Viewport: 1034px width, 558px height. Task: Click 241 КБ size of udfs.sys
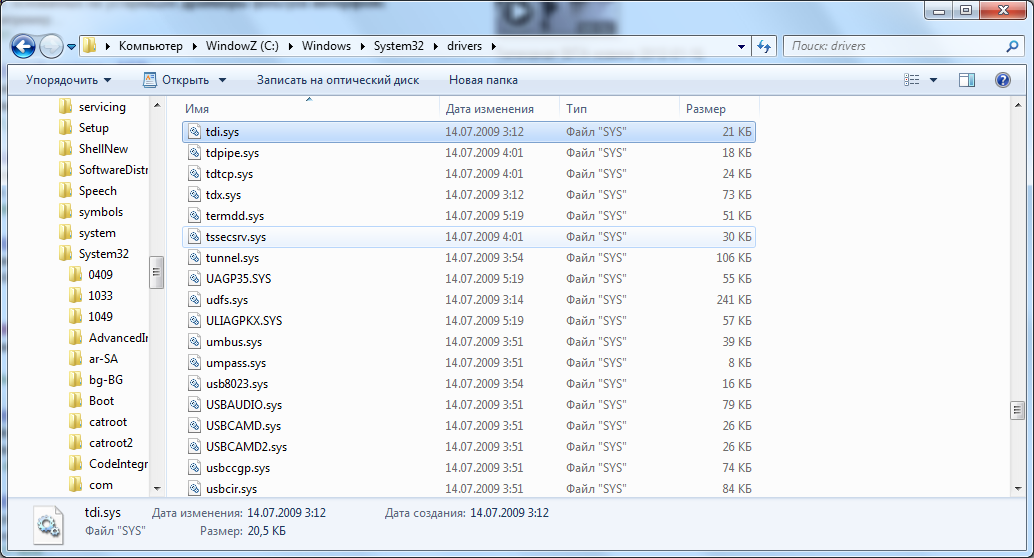click(734, 299)
